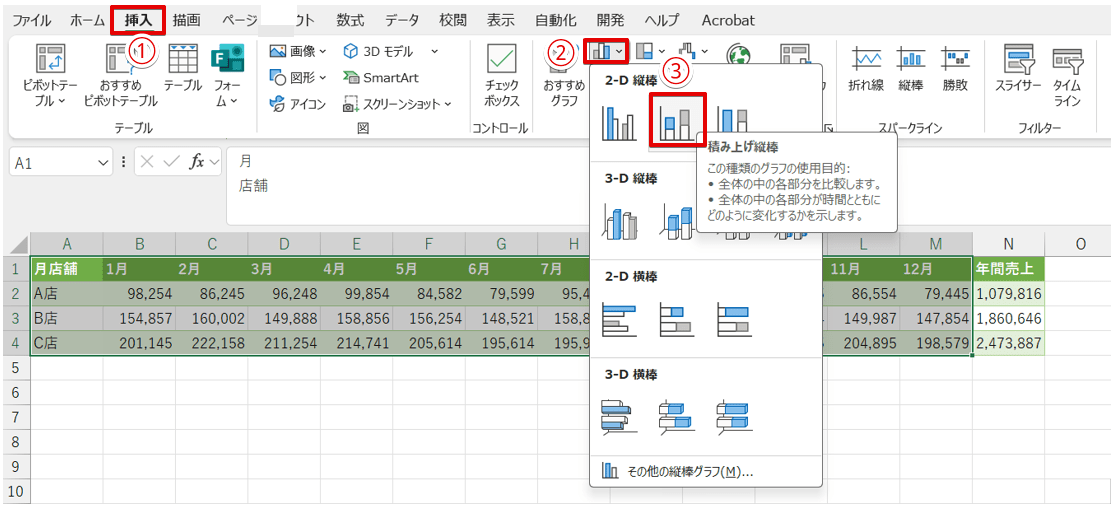The width and height of the screenshot is (1111, 507).
Task: Choose 2-D stacked column chart
Action: point(677,122)
